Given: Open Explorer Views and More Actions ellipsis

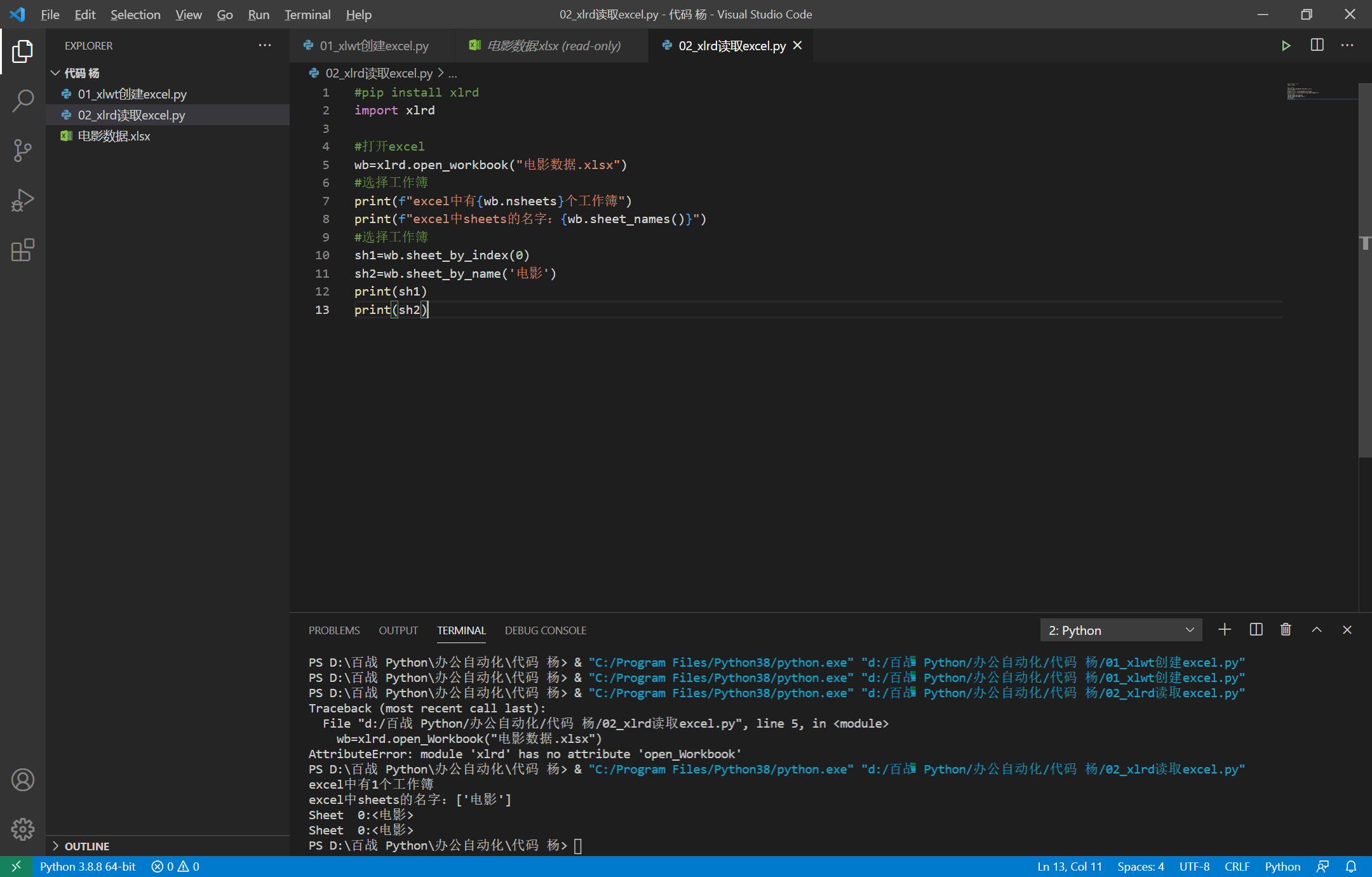Looking at the screenshot, I should (x=265, y=46).
